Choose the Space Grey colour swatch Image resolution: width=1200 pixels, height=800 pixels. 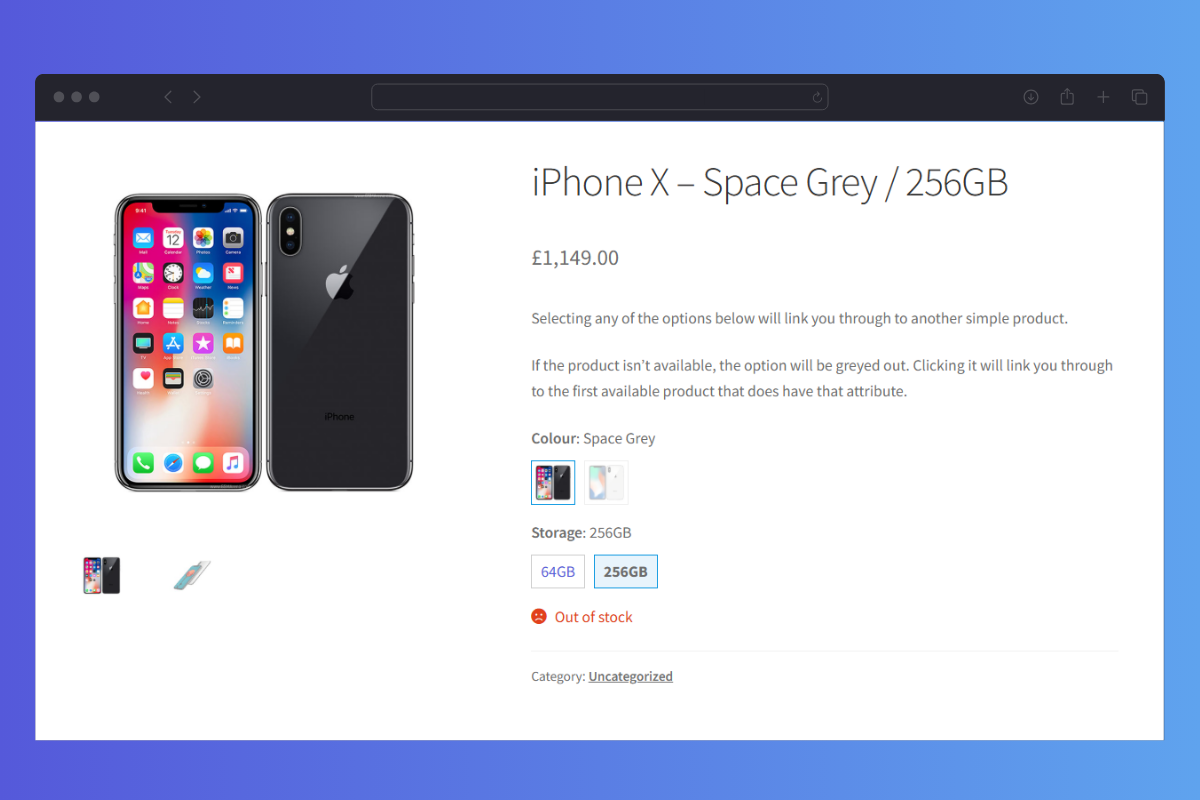point(553,483)
